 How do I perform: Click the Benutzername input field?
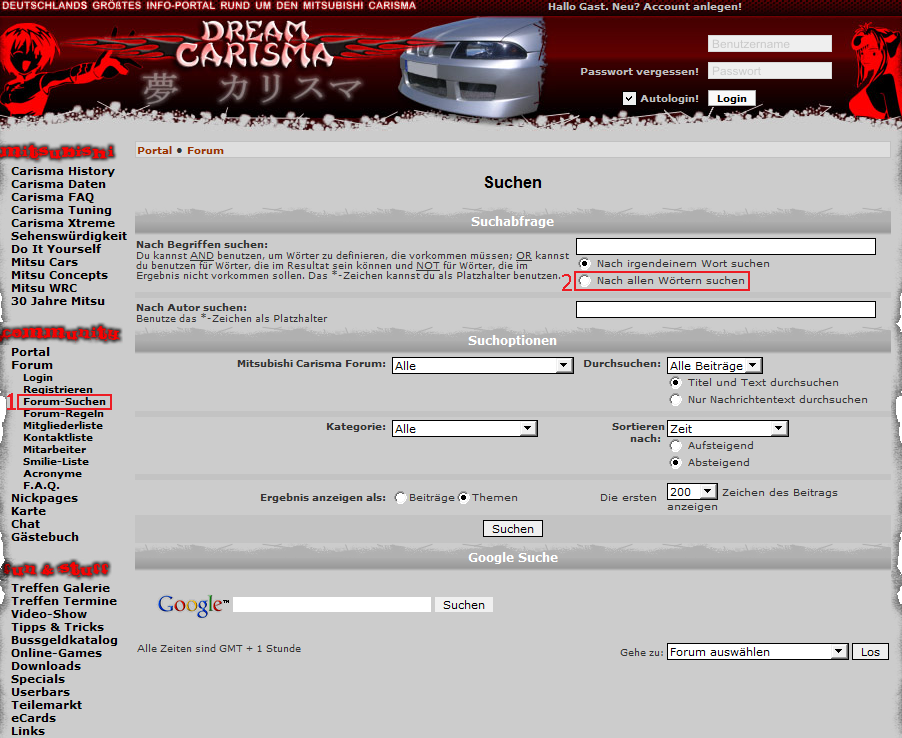(770, 44)
